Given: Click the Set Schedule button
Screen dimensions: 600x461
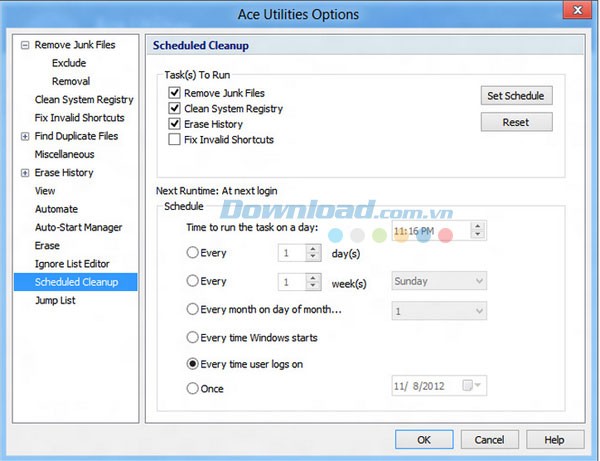Looking at the screenshot, I should (516, 96).
